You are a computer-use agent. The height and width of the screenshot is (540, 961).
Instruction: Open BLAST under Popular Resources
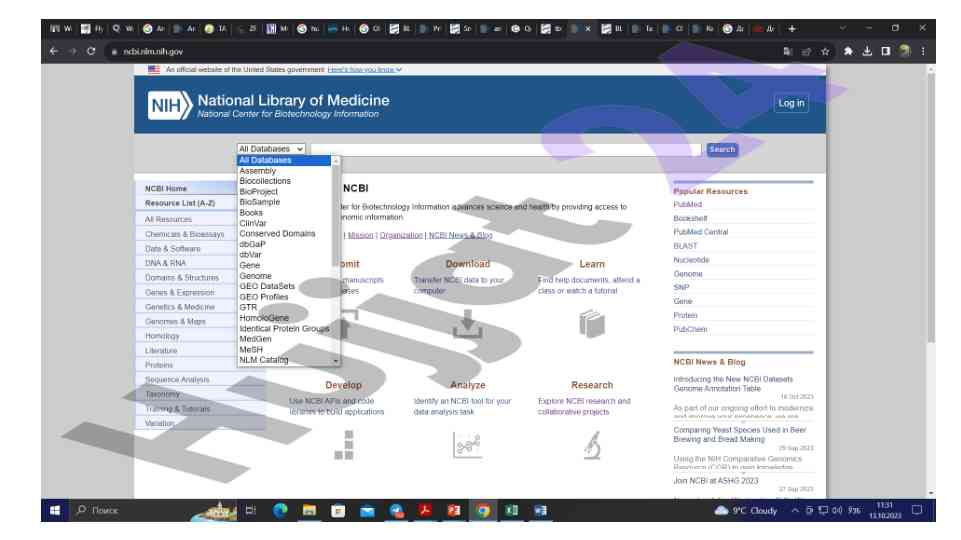[x=685, y=246]
